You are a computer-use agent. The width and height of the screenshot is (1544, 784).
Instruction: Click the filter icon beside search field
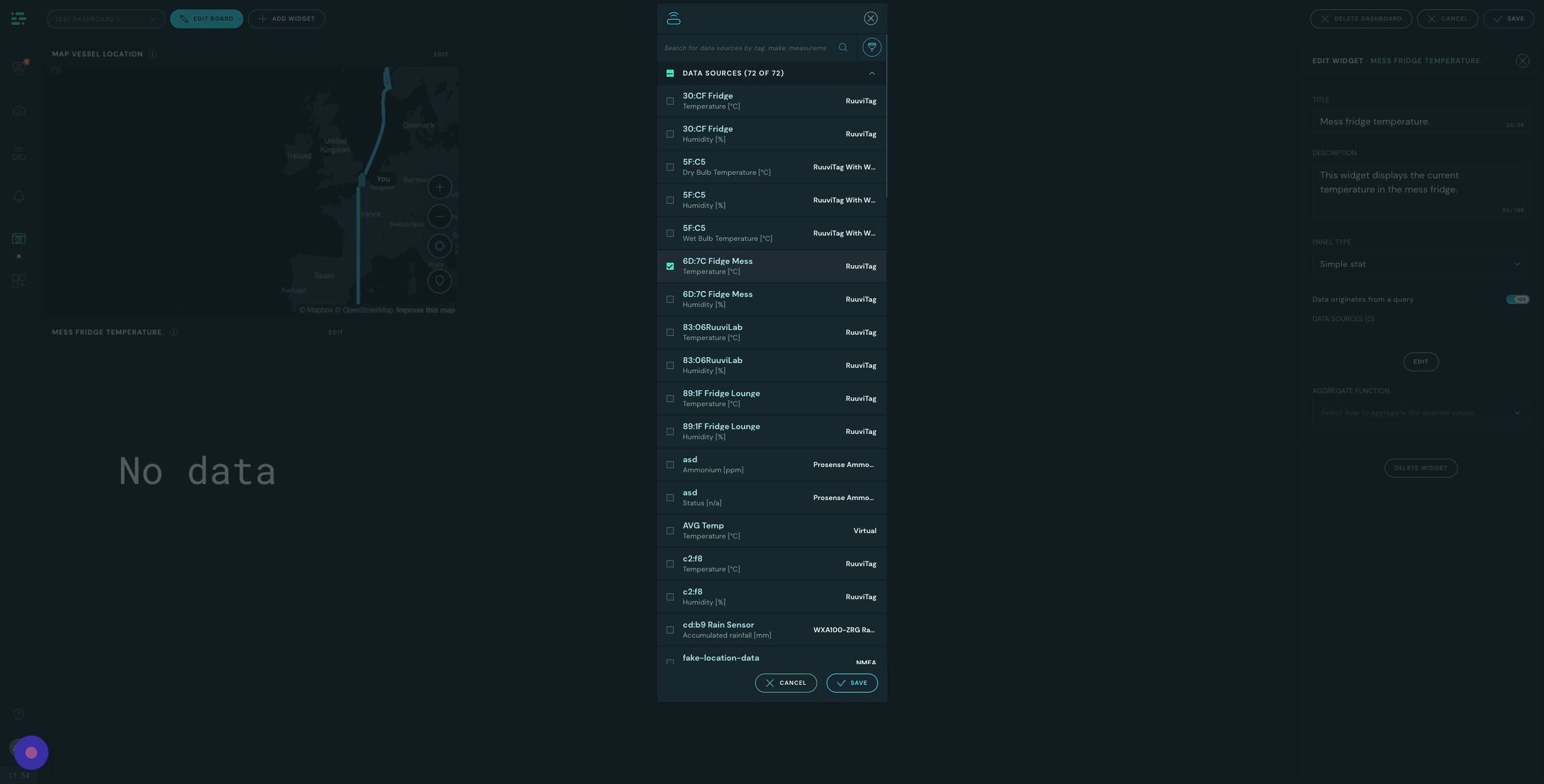tap(871, 47)
